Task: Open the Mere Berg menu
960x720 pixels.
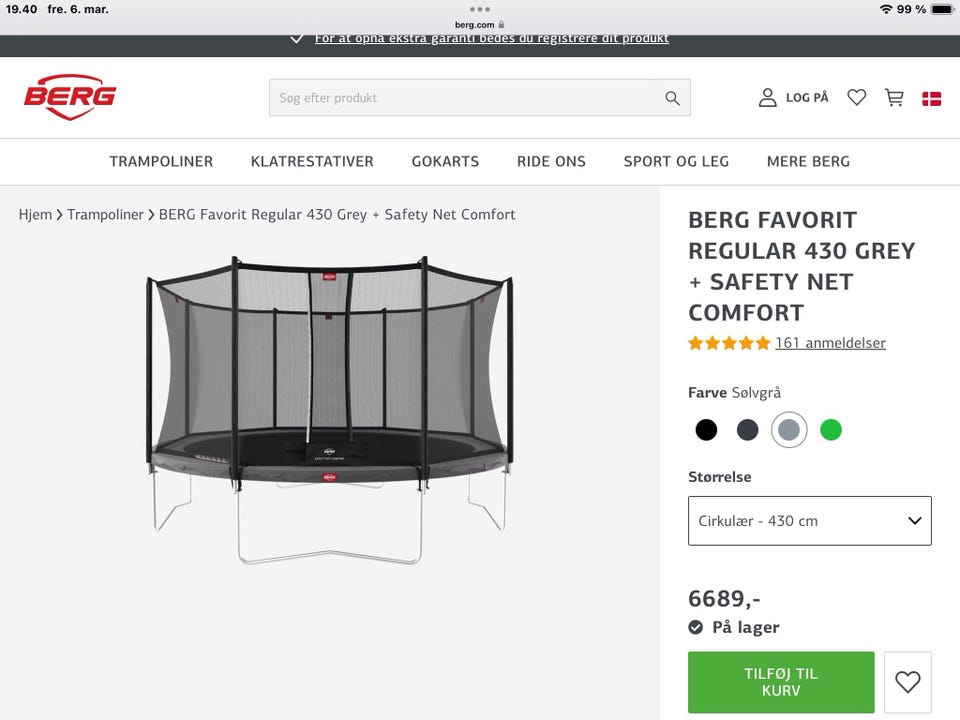Action: (x=808, y=161)
